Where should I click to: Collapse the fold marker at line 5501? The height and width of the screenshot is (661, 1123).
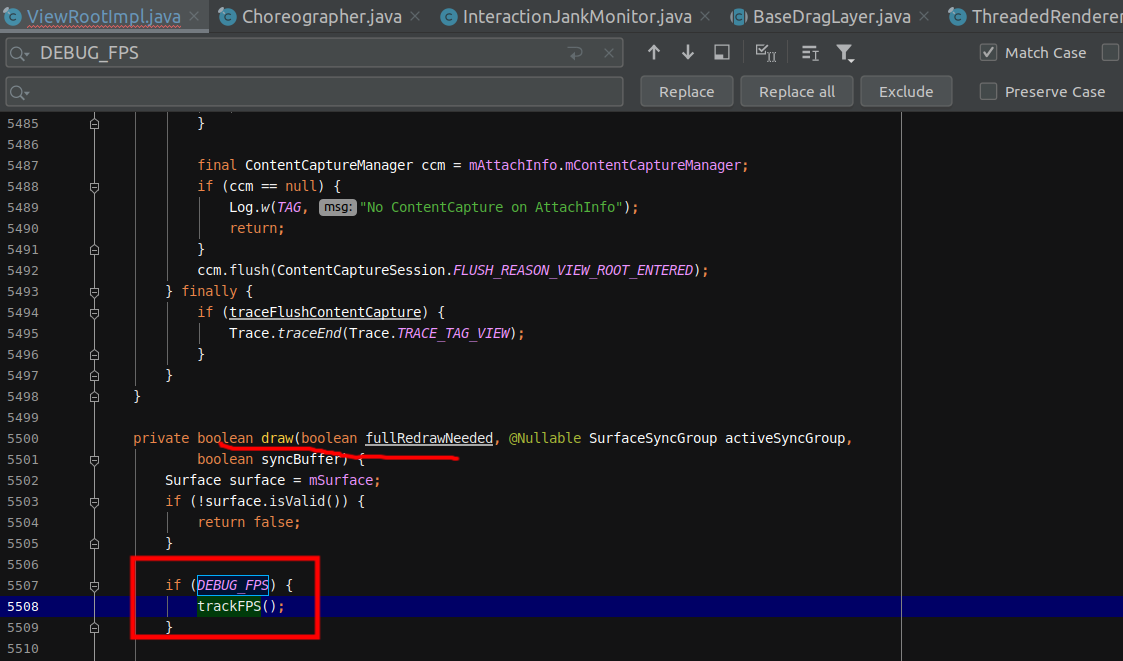[x=94, y=460]
